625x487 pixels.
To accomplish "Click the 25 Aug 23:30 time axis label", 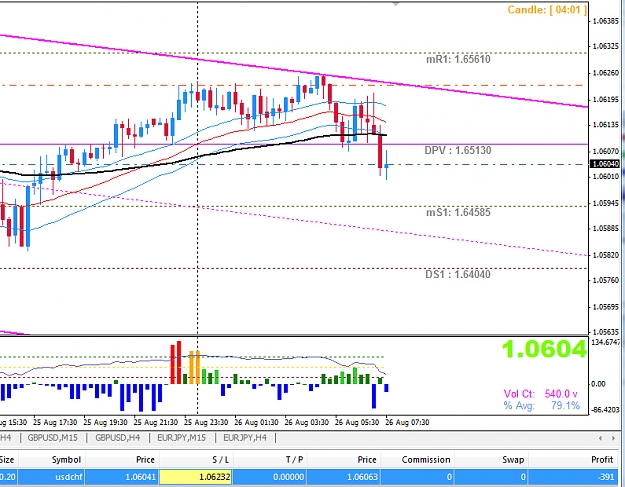I will pyautogui.click(x=206, y=422).
